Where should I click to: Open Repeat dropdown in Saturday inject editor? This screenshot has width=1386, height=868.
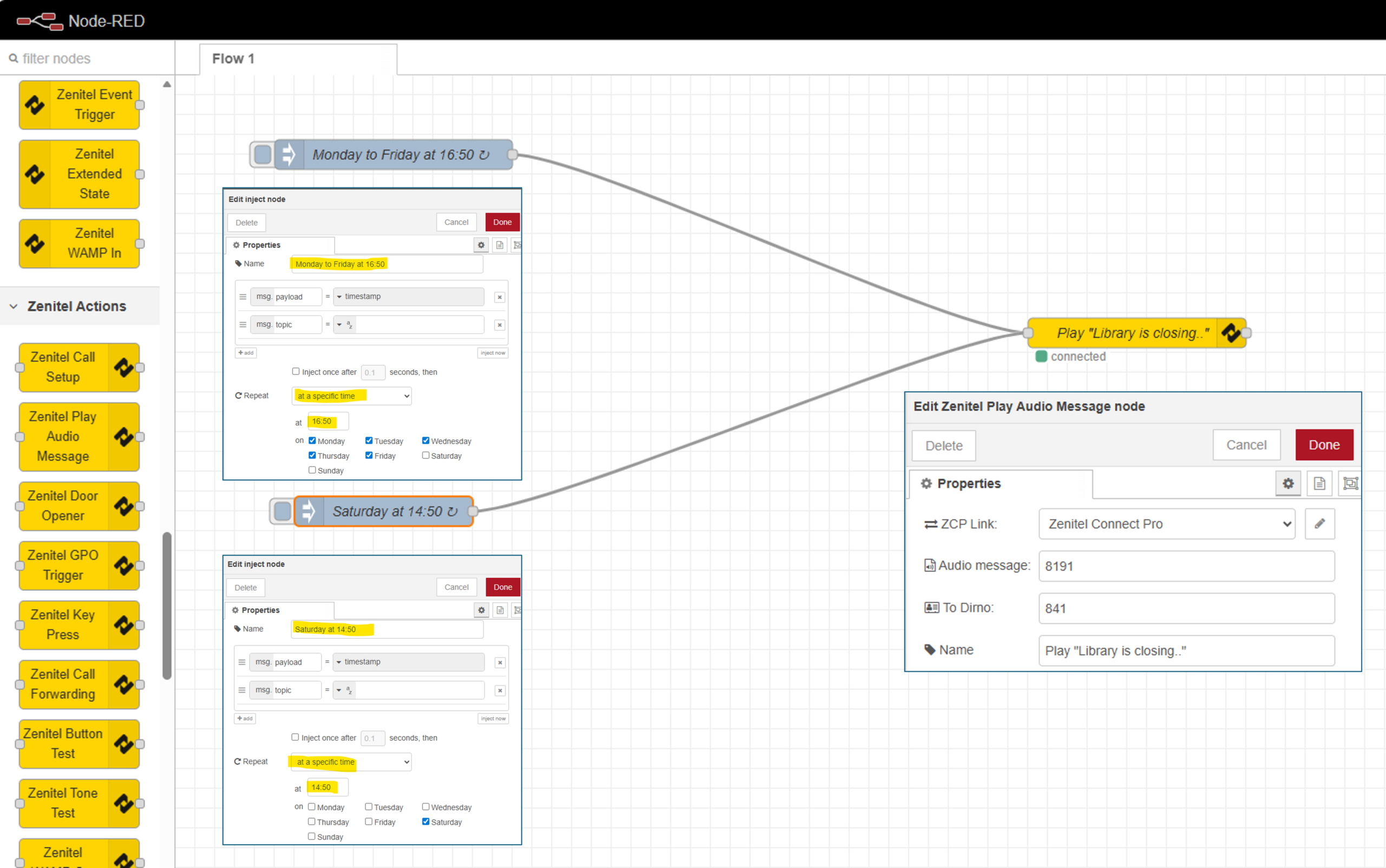pos(351,762)
